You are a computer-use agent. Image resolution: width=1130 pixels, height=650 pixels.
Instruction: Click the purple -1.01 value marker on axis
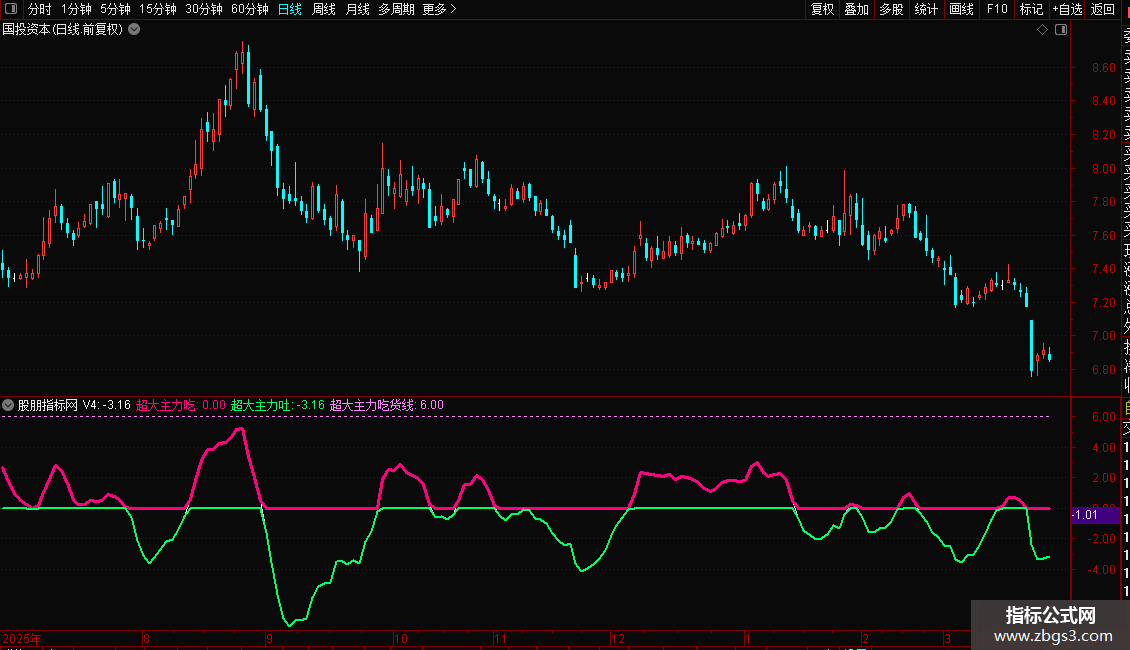click(1087, 516)
